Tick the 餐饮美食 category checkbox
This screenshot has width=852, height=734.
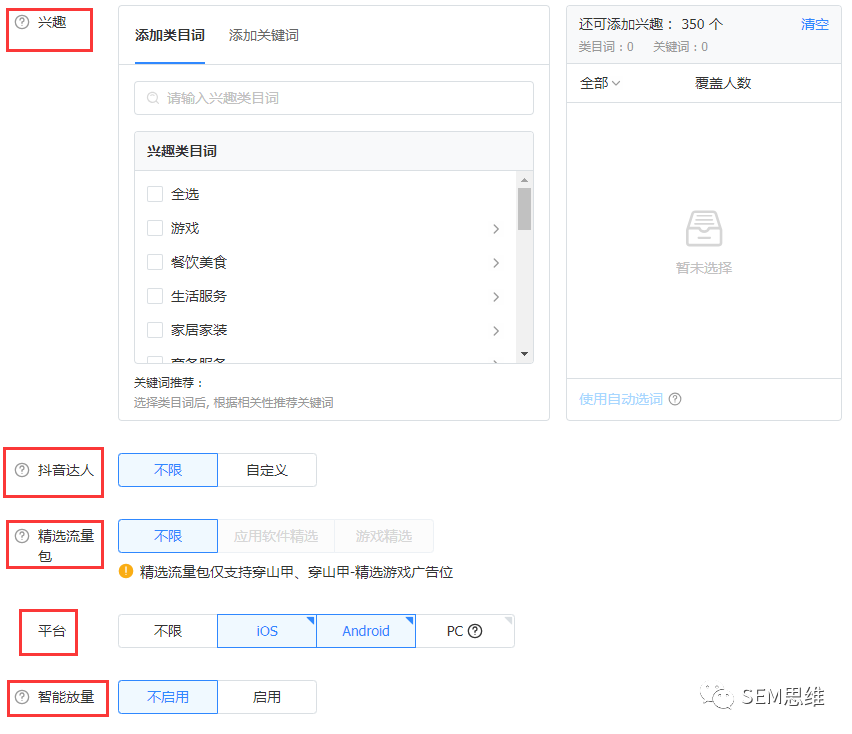click(155, 262)
